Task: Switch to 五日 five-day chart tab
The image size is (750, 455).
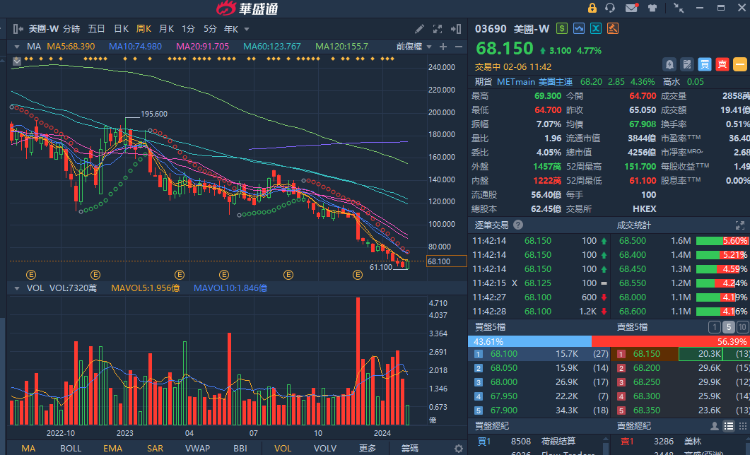Action: click(x=96, y=29)
